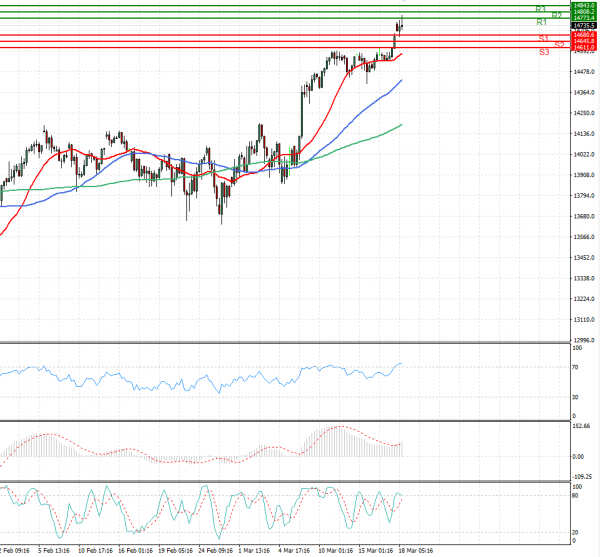Image resolution: width=600 pixels, height=557 pixels.
Task: Click the 70 level on RSI scale
Action: [575, 367]
